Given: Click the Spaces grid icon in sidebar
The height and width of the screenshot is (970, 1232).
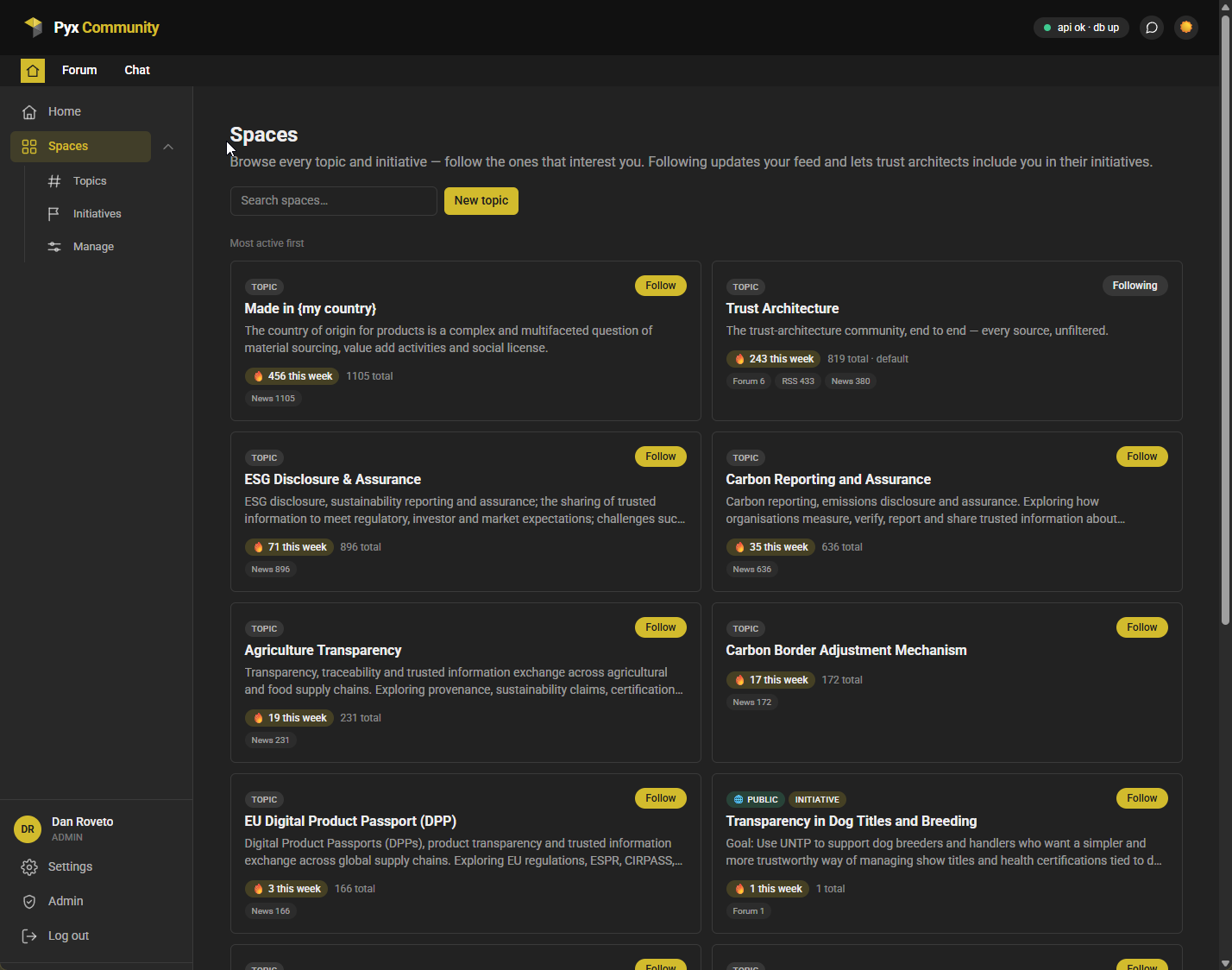Looking at the screenshot, I should (29, 147).
